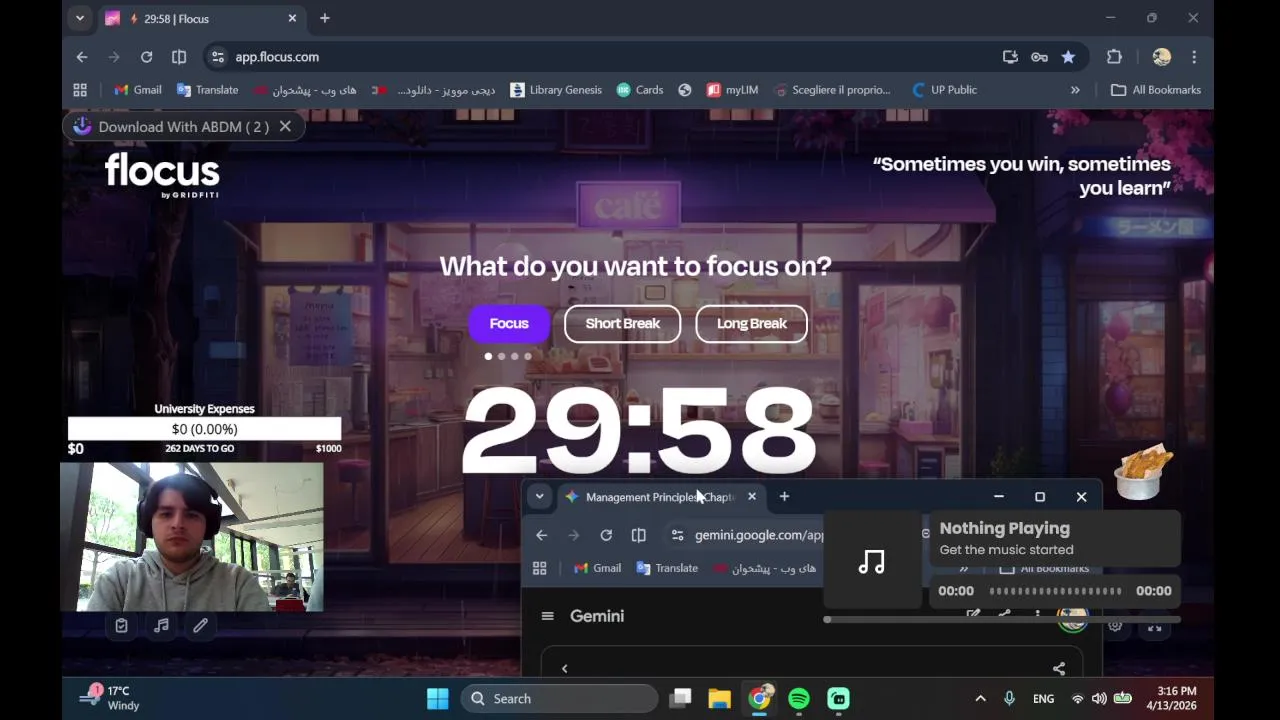Collapse the Gemini panel with left chevron
This screenshot has height=720, width=1280.
(564, 668)
